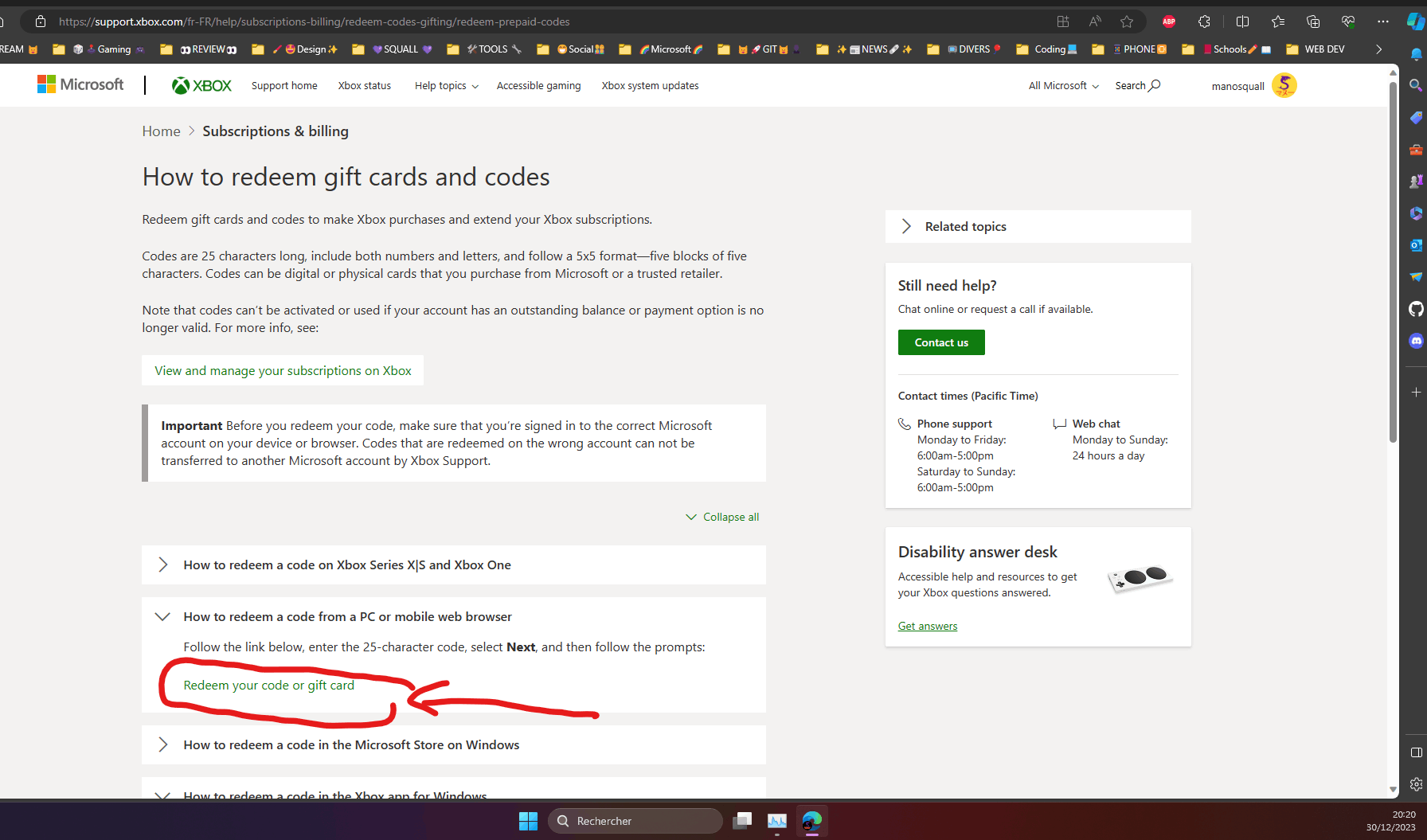The image size is (1427, 840).
Task: Expand Microsoft Store on Windows section
Action: pos(454,745)
